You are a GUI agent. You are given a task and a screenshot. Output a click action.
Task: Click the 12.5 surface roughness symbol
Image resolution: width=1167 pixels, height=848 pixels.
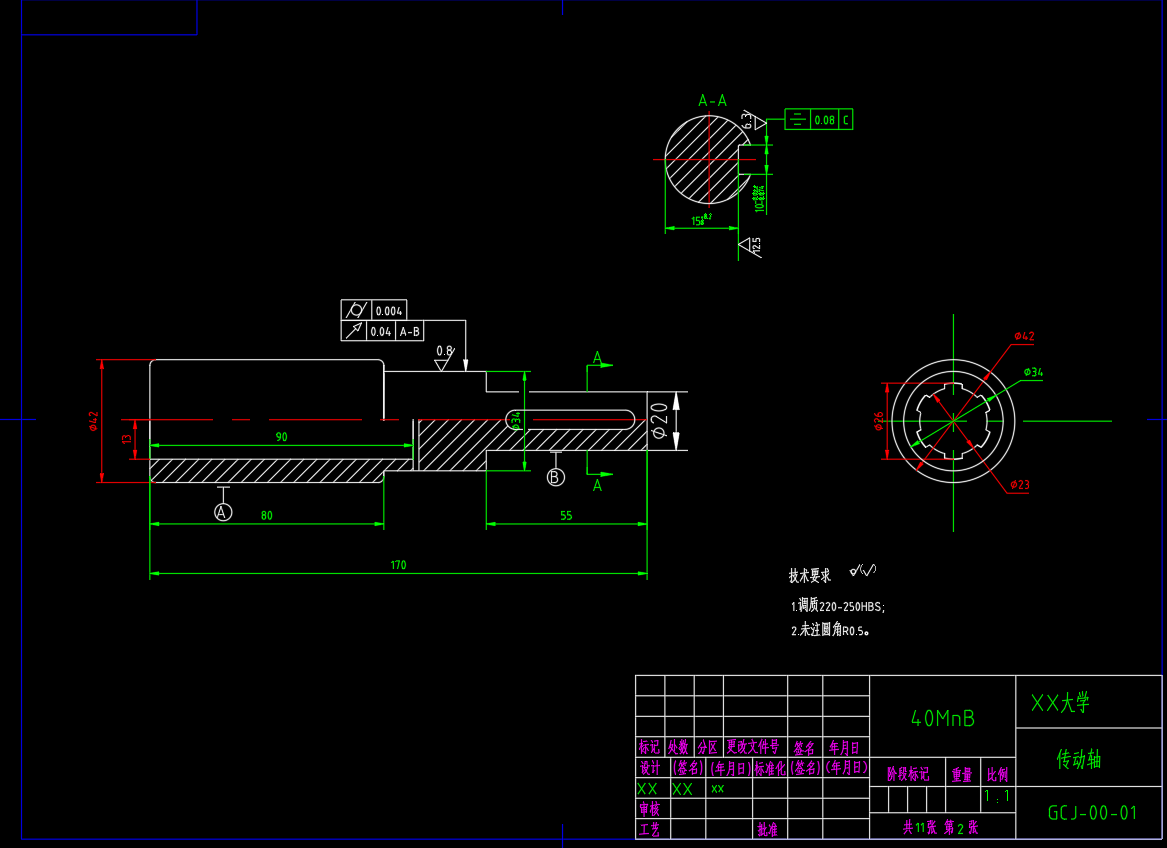coord(748,245)
